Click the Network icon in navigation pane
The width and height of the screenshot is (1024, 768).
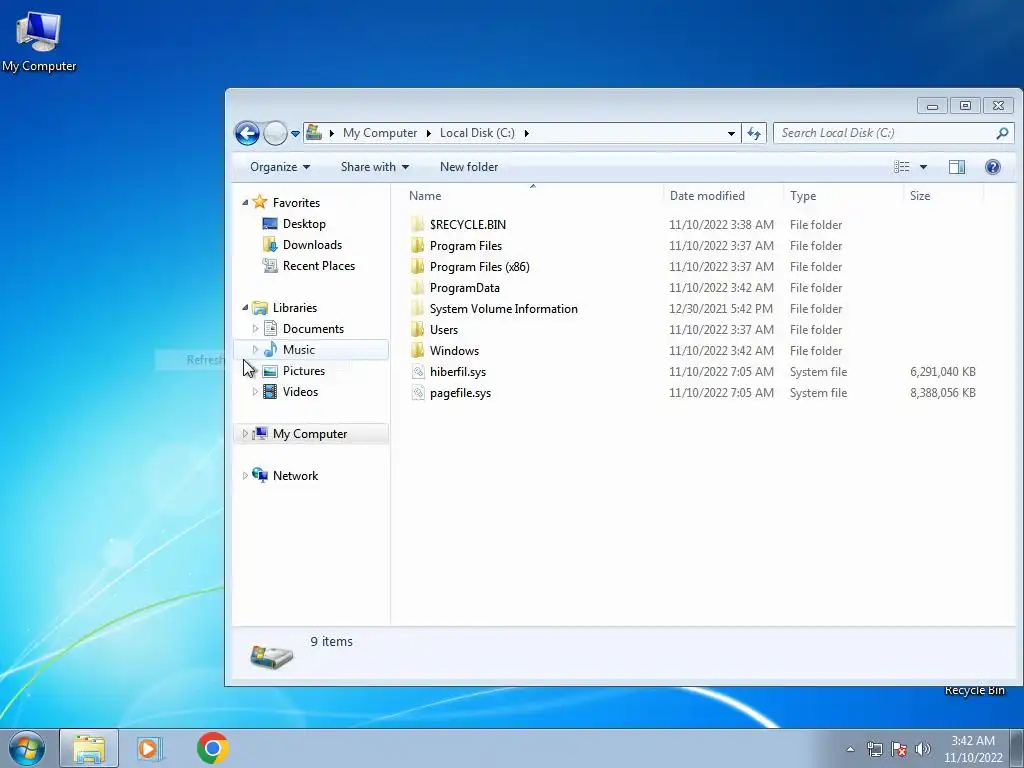[x=260, y=475]
